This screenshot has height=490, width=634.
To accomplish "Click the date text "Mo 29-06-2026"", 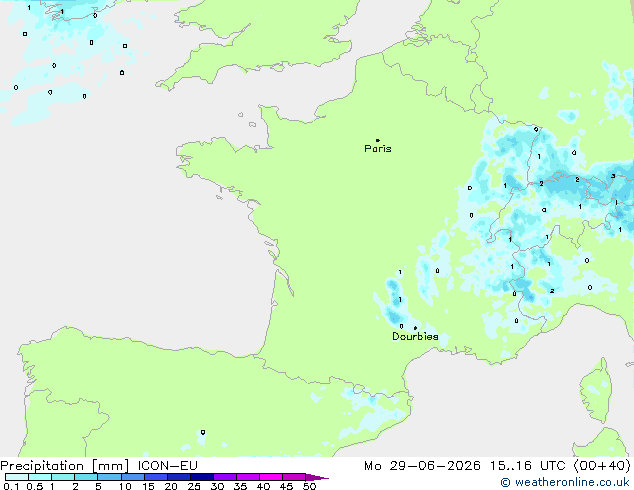I will click(x=422, y=466).
